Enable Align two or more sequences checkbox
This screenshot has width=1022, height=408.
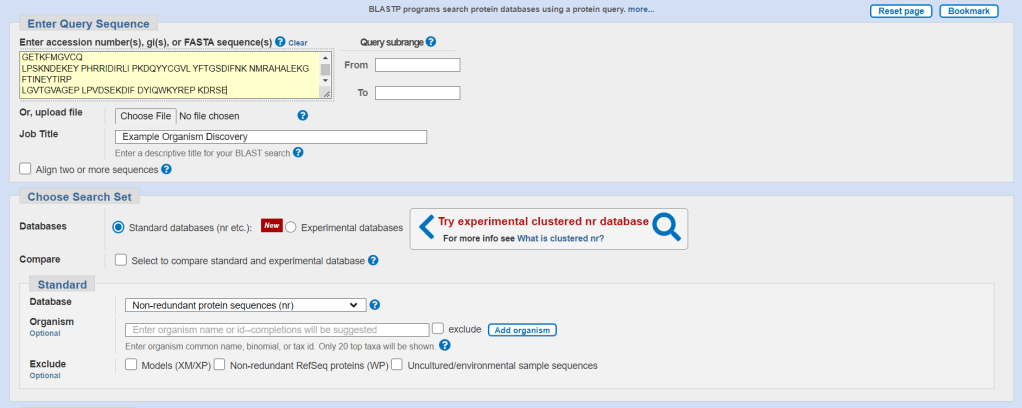(26, 170)
